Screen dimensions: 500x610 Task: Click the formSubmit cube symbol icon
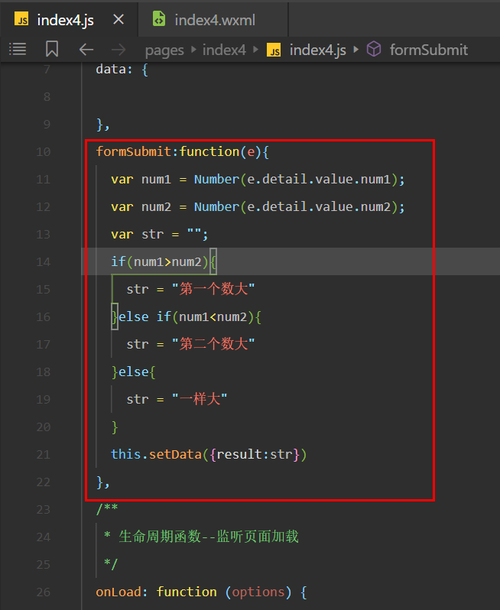(x=374, y=49)
